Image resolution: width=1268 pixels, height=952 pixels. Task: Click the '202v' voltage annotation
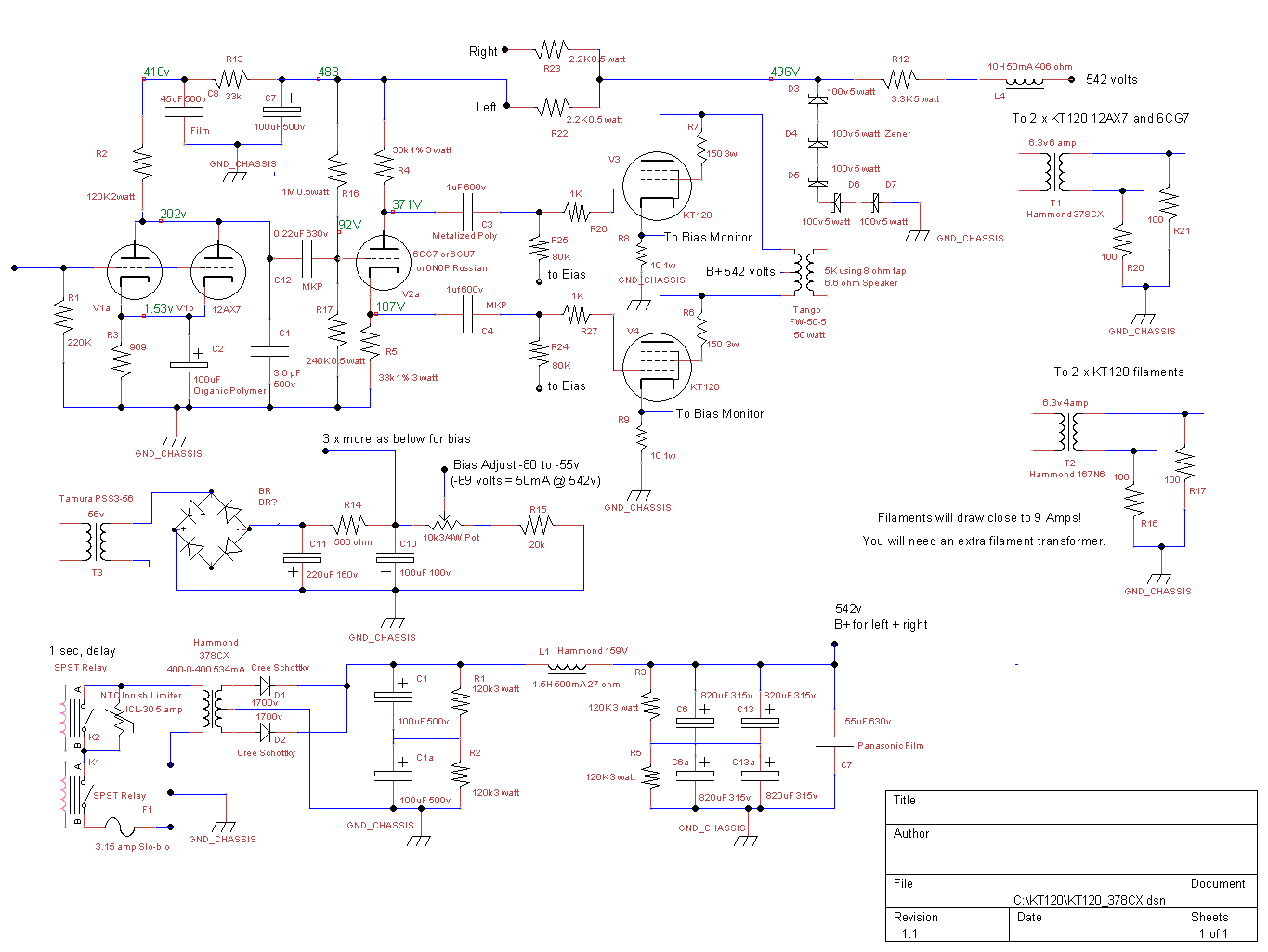[173, 214]
